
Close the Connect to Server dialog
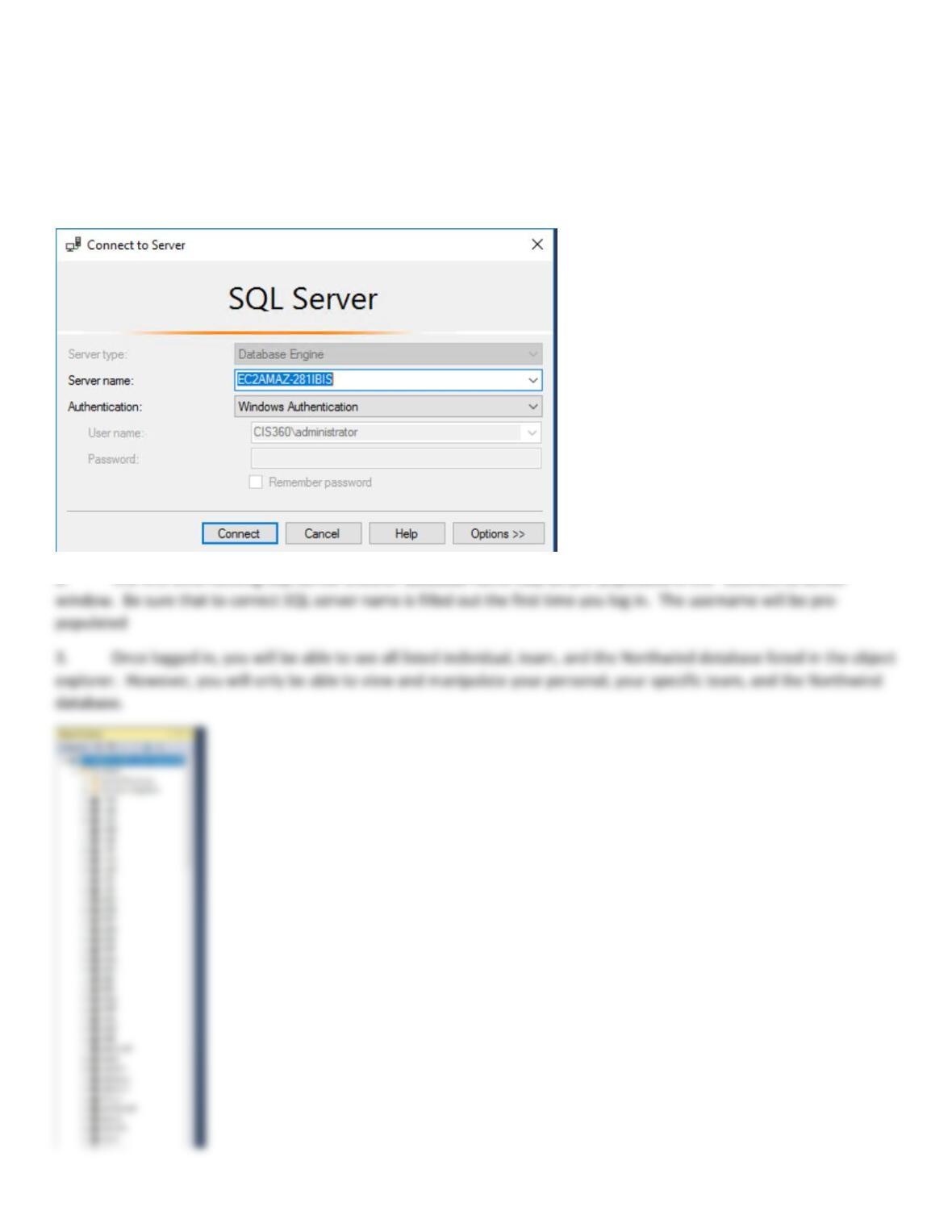tap(537, 244)
